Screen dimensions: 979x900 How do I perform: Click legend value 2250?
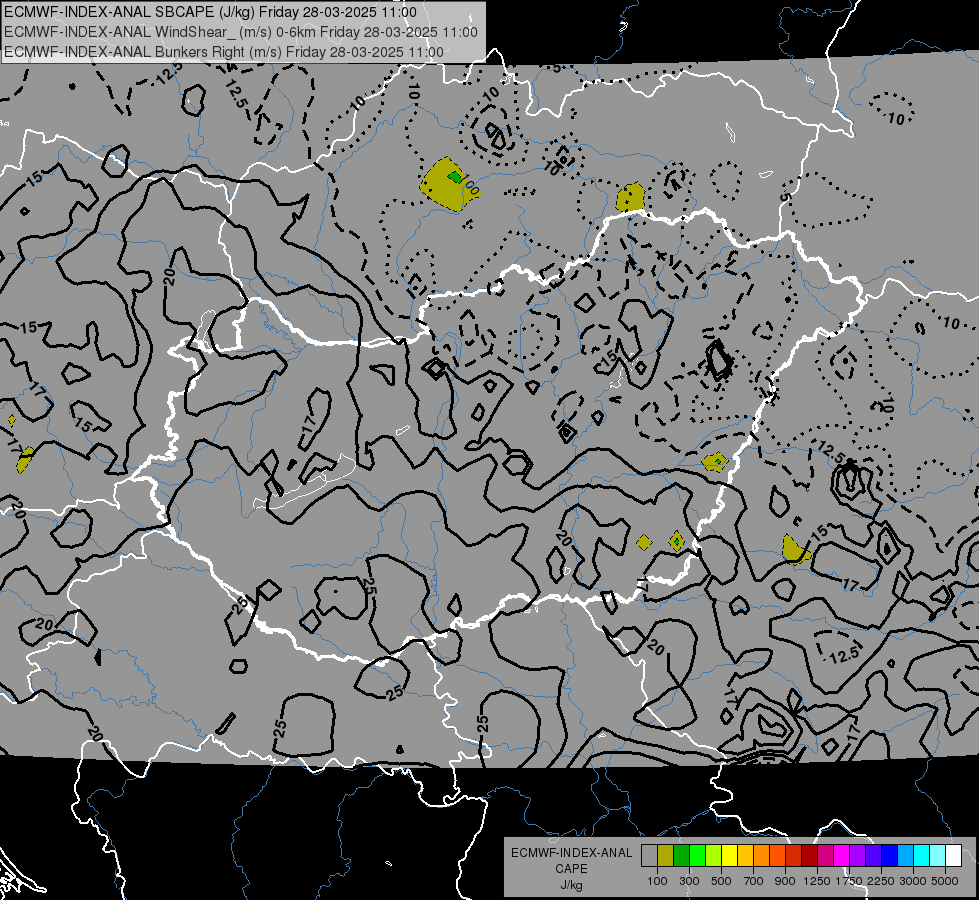pos(881,881)
